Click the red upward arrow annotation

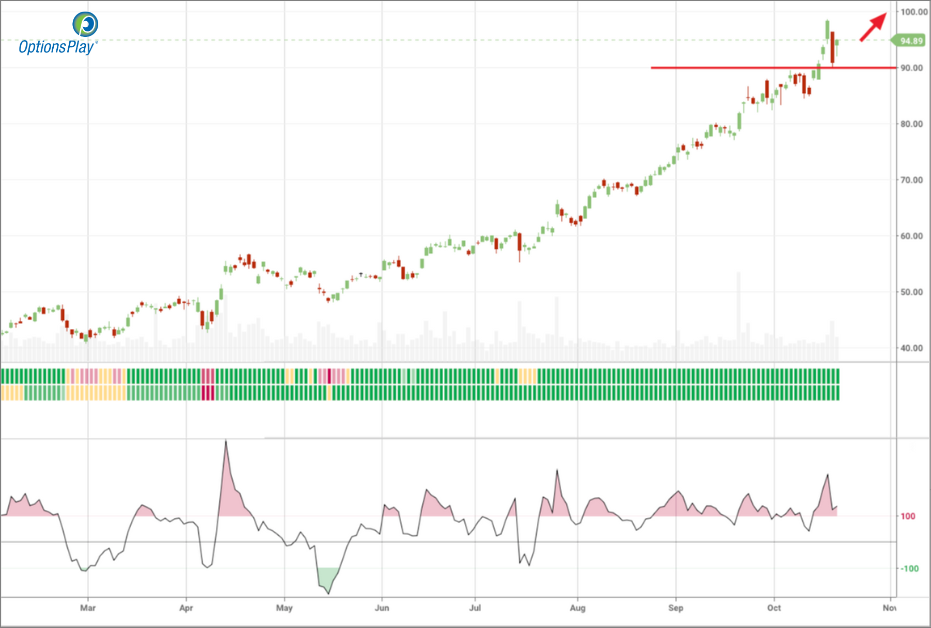pos(872,27)
